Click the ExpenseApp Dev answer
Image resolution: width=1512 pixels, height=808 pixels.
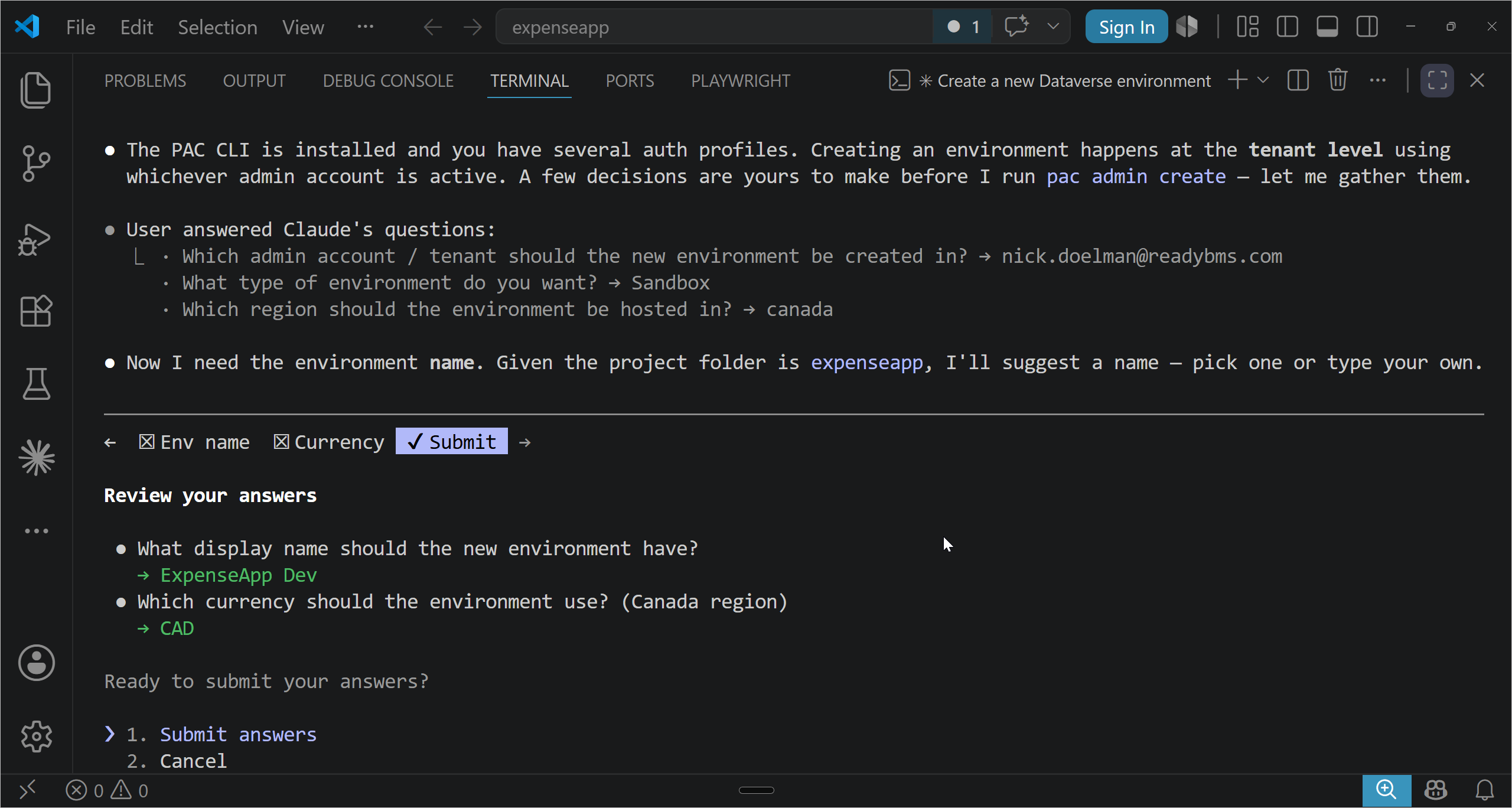point(239,575)
